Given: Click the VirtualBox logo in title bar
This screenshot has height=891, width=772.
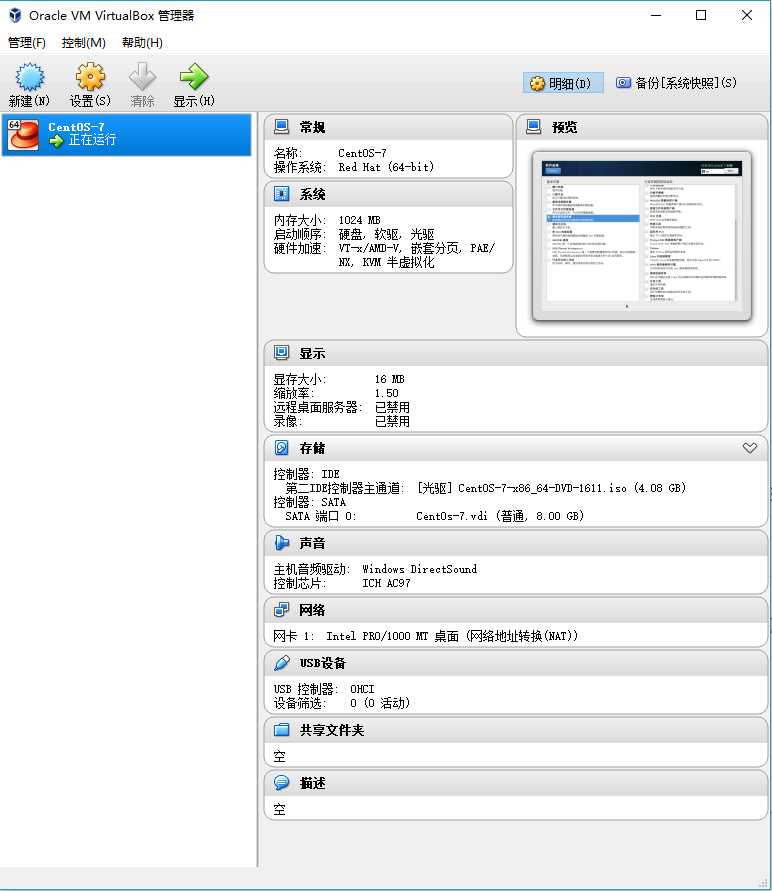Looking at the screenshot, I should [15, 15].
